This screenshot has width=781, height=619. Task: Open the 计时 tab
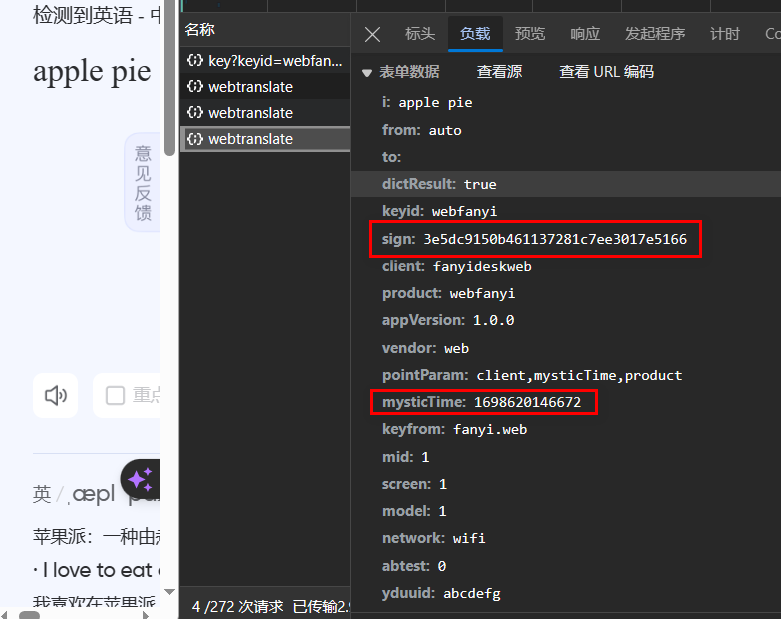[725, 34]
